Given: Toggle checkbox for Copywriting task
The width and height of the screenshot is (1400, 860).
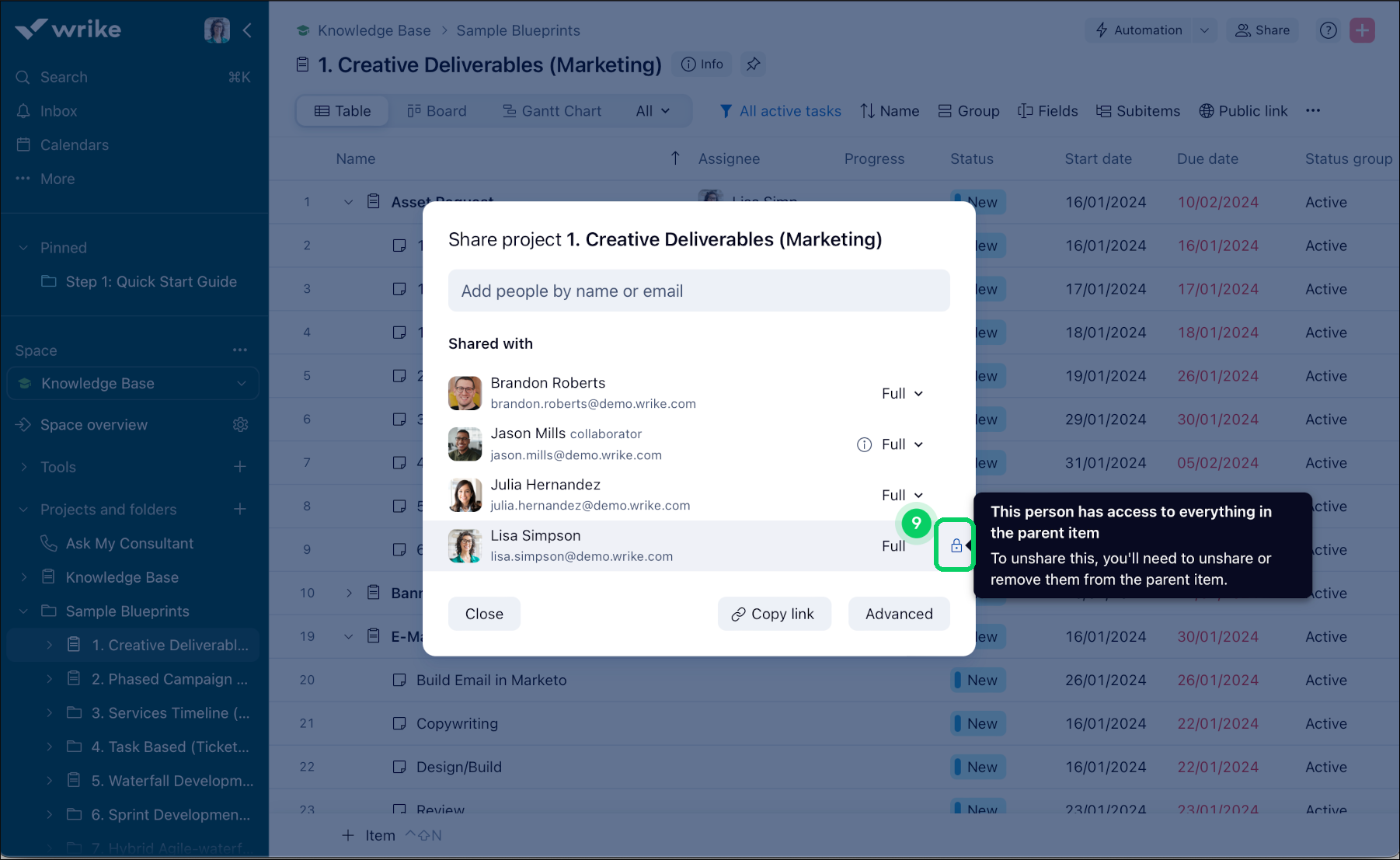Looking at the screenshot, I should coord(399,723).
